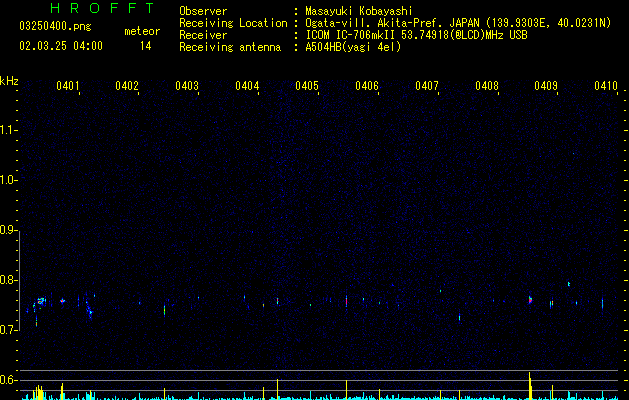Image resolution: width=629 pixels, height=400 pixels.
Task: Click the 0403 time marker
Action: click(187, 85)
